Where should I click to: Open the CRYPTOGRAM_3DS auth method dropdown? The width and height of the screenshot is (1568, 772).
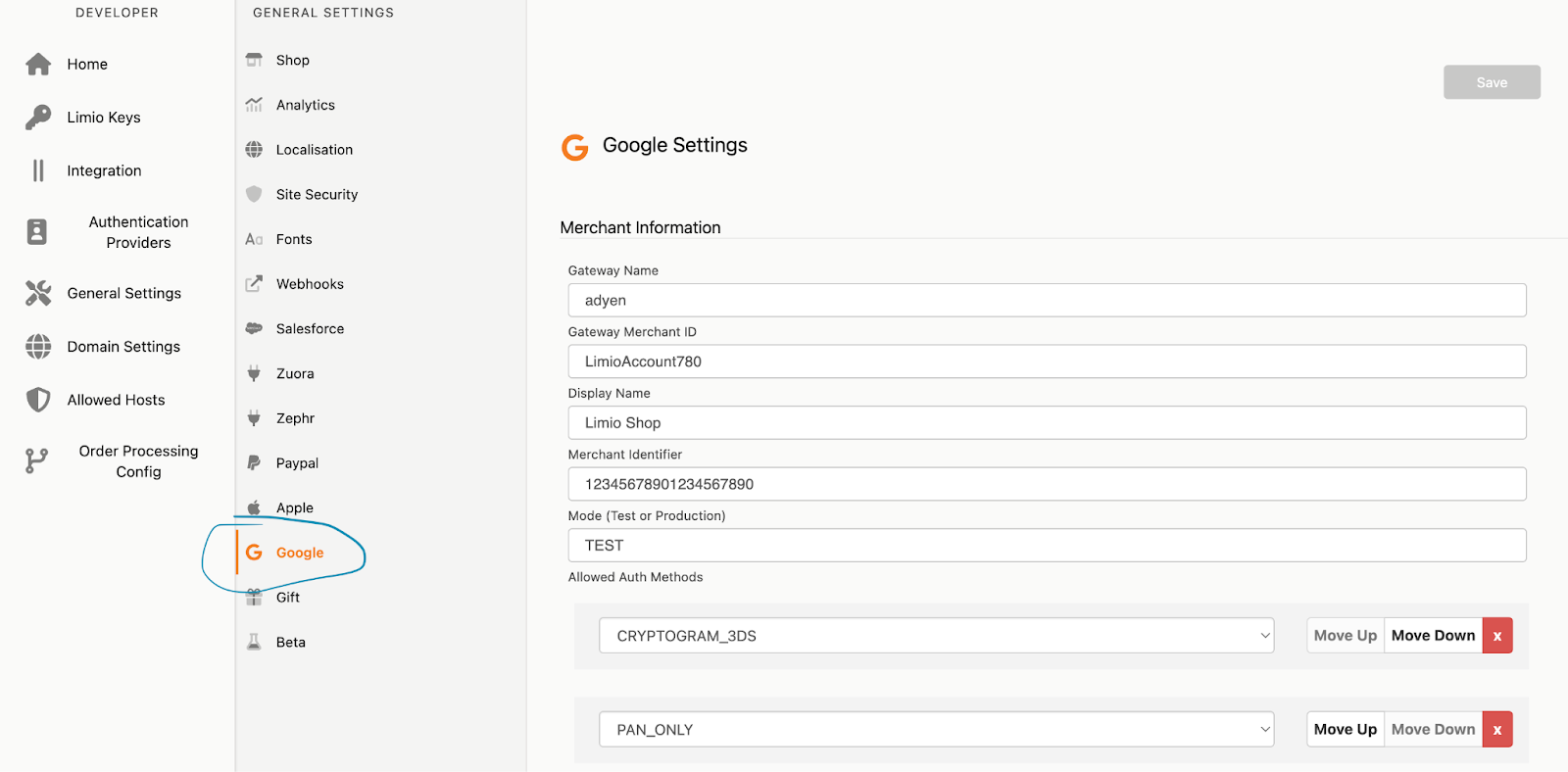point(936,636)
